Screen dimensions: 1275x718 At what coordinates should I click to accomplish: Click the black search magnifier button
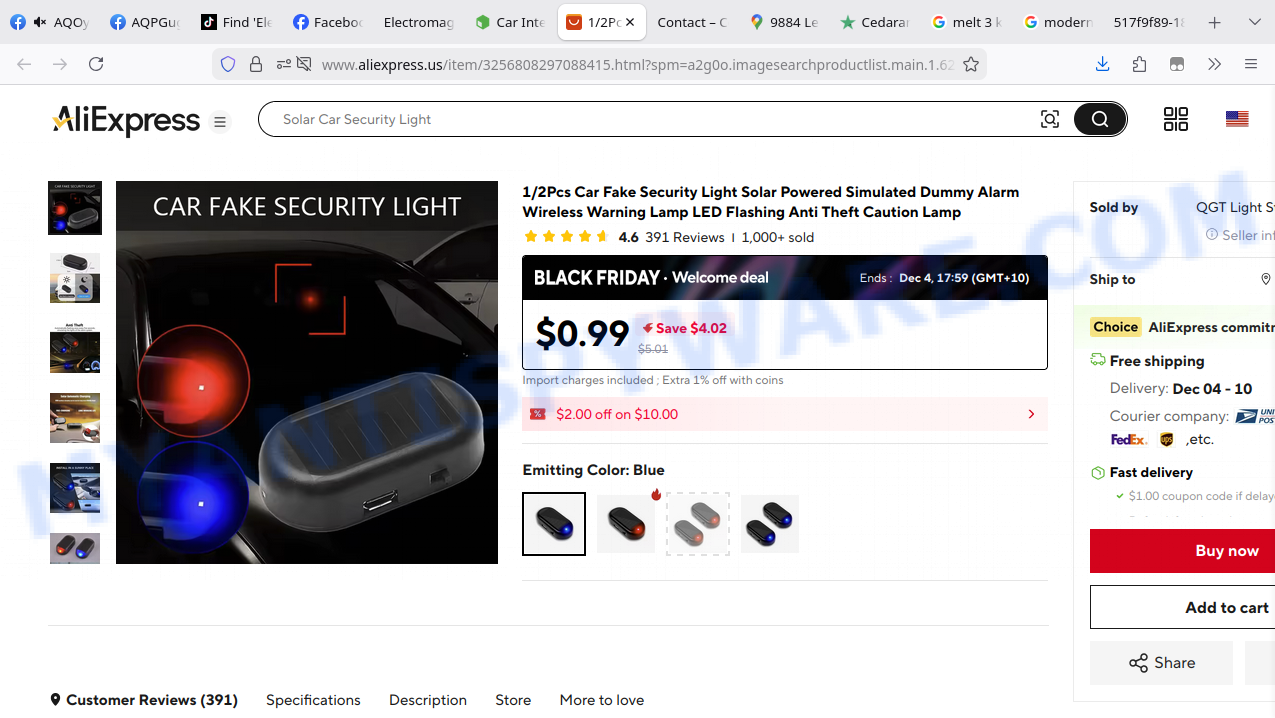(1100, 119)
